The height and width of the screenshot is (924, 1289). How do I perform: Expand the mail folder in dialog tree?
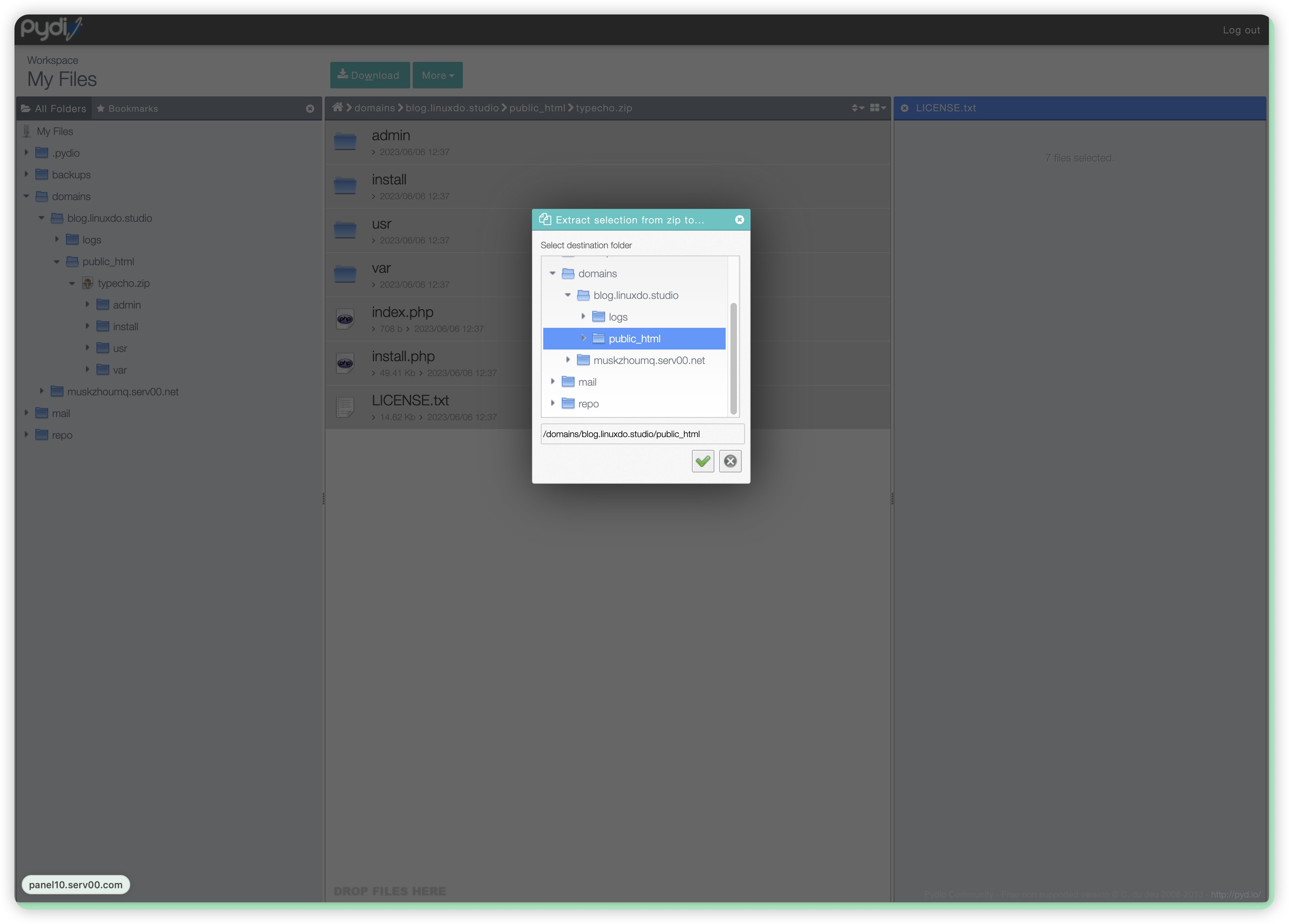(x=552, y=381)
